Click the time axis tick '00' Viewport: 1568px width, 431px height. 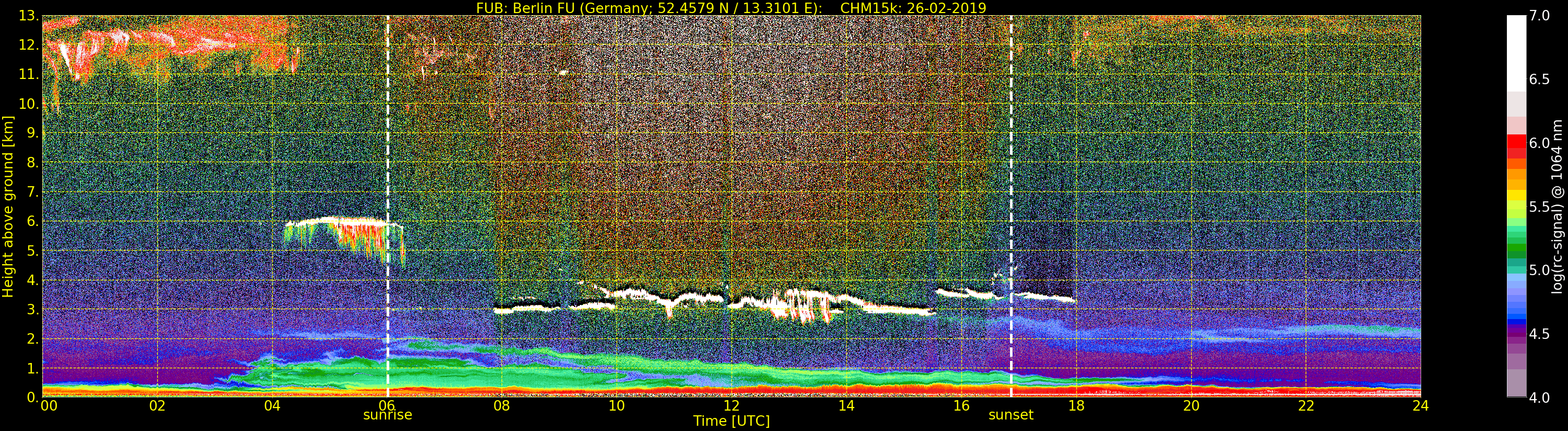[x=49, y=405]
